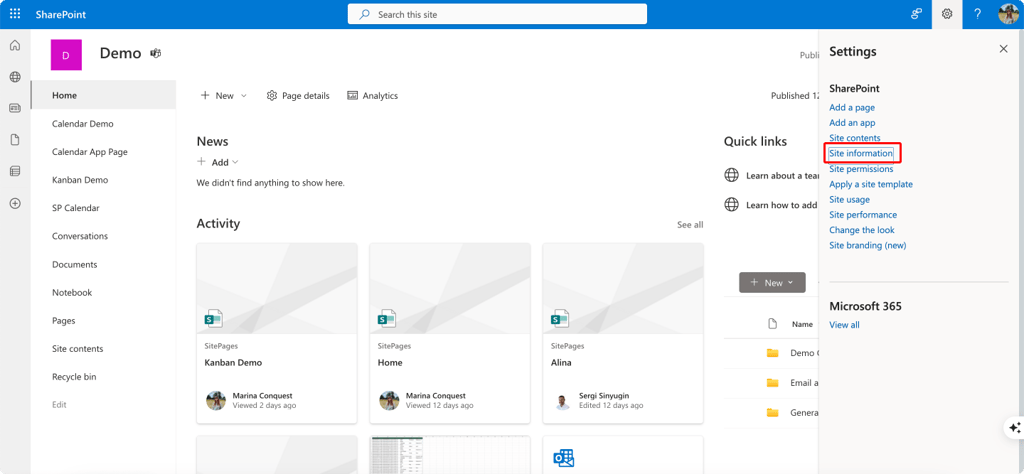
Task: Click the Teams icon beside Demo title
Action: [155, 54]
